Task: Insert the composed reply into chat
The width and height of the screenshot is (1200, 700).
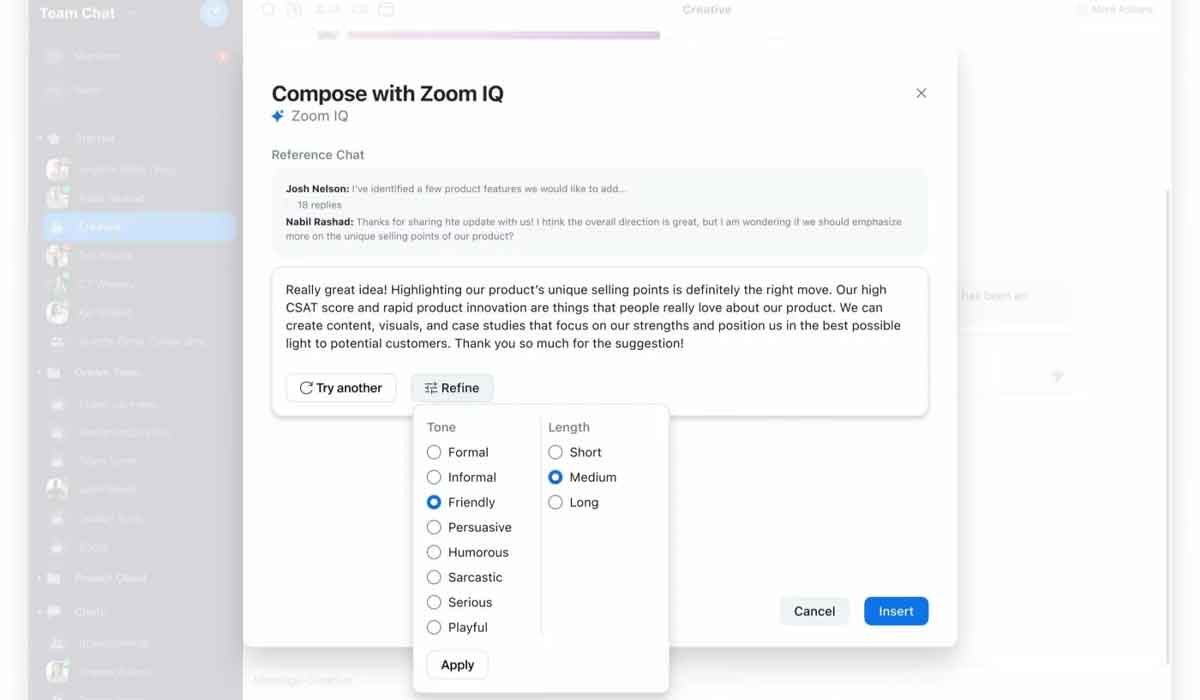Action: click(896, 611)
